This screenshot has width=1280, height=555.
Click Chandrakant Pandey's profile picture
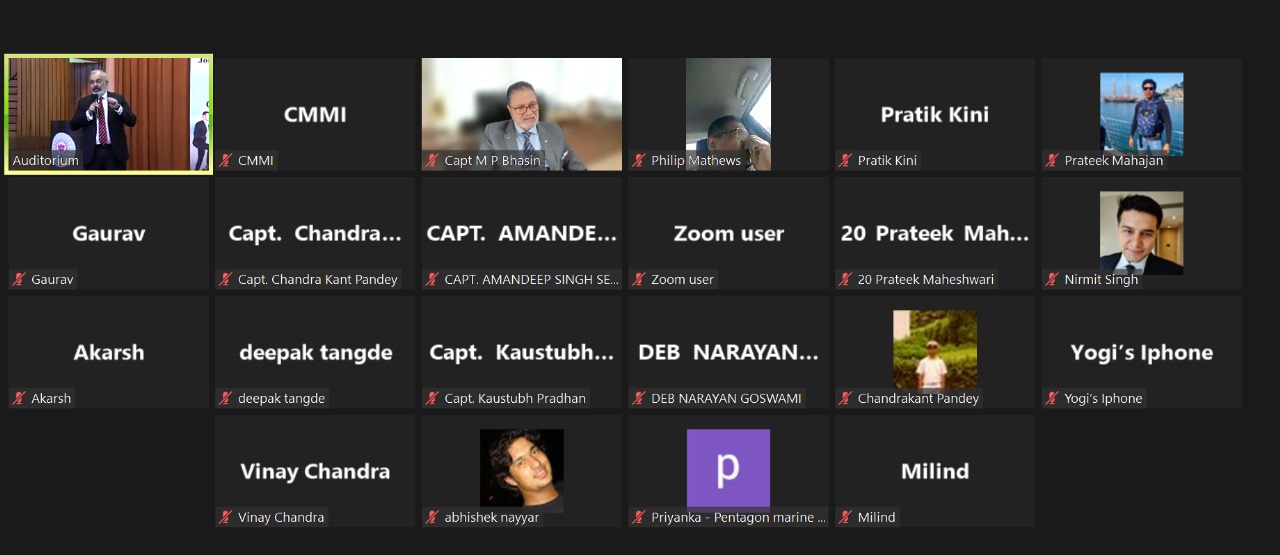(934, 348)
